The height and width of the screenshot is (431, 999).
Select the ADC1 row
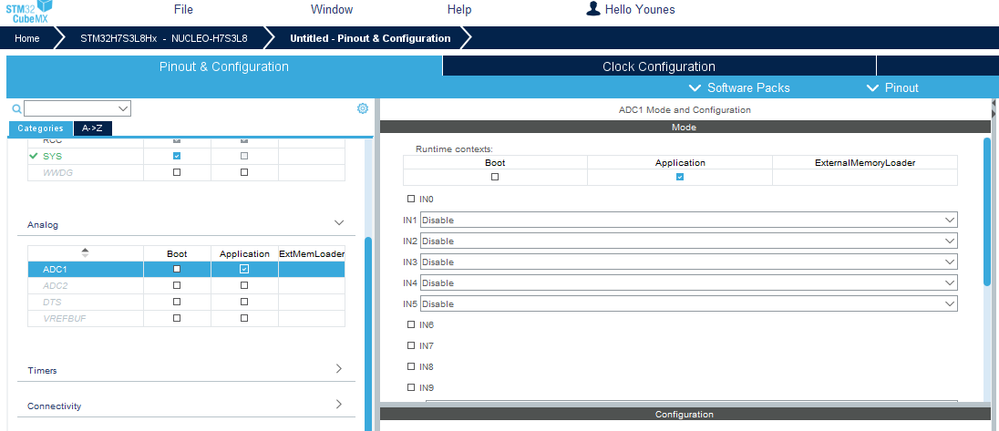tap(186, 269)
